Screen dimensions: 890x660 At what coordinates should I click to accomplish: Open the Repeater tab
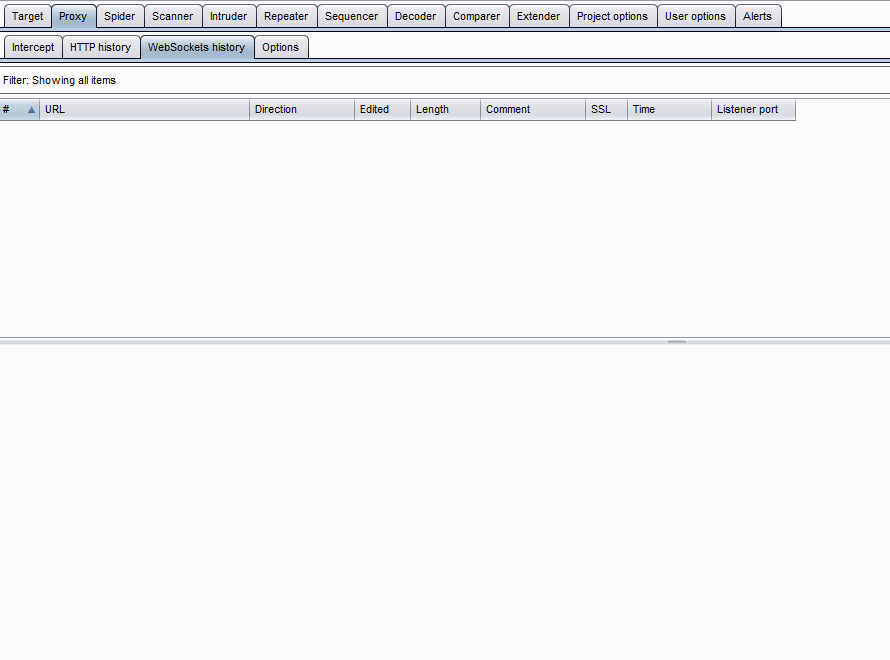[286, 16]
